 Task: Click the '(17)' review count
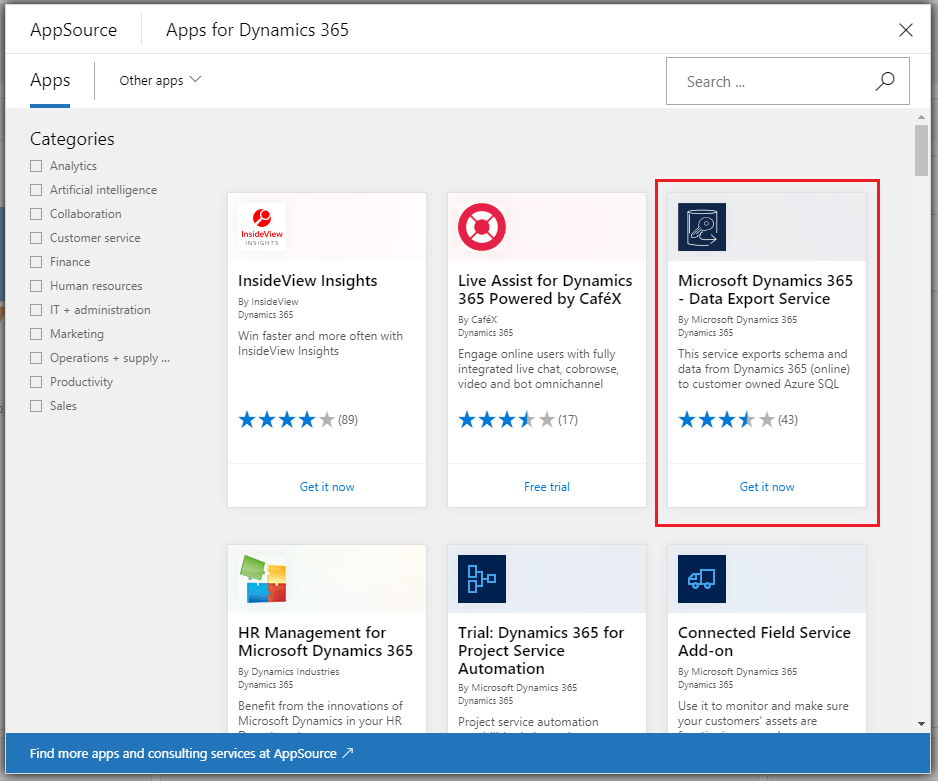(x=568, y=420)
